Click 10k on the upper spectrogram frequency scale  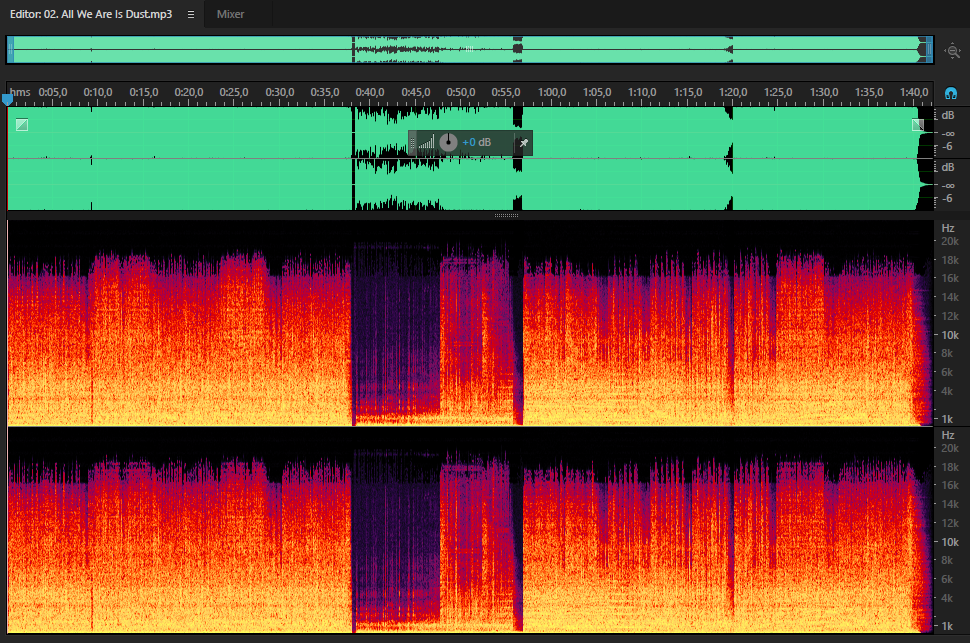tap(950, 335)
